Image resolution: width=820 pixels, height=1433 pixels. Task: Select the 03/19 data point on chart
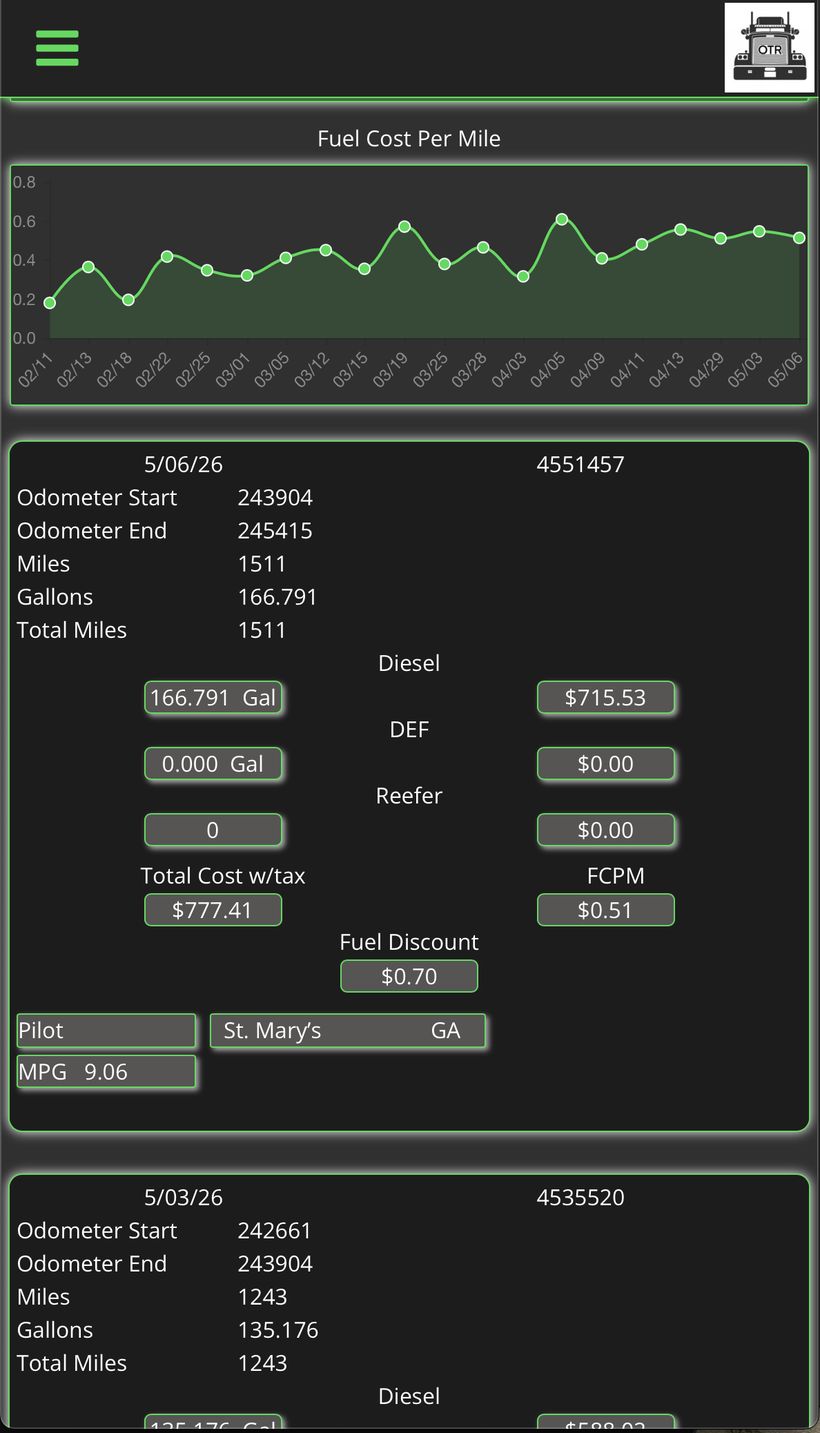(x=404, y=227)
